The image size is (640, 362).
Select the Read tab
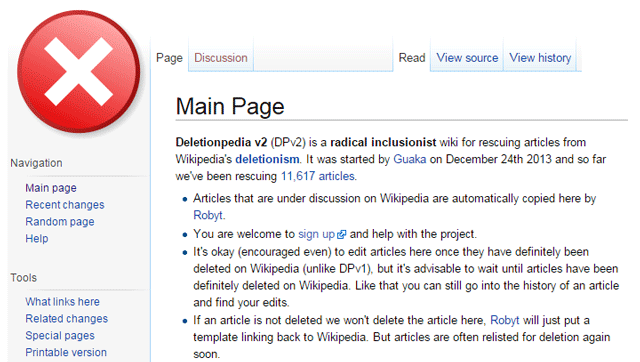click(412, 58)
